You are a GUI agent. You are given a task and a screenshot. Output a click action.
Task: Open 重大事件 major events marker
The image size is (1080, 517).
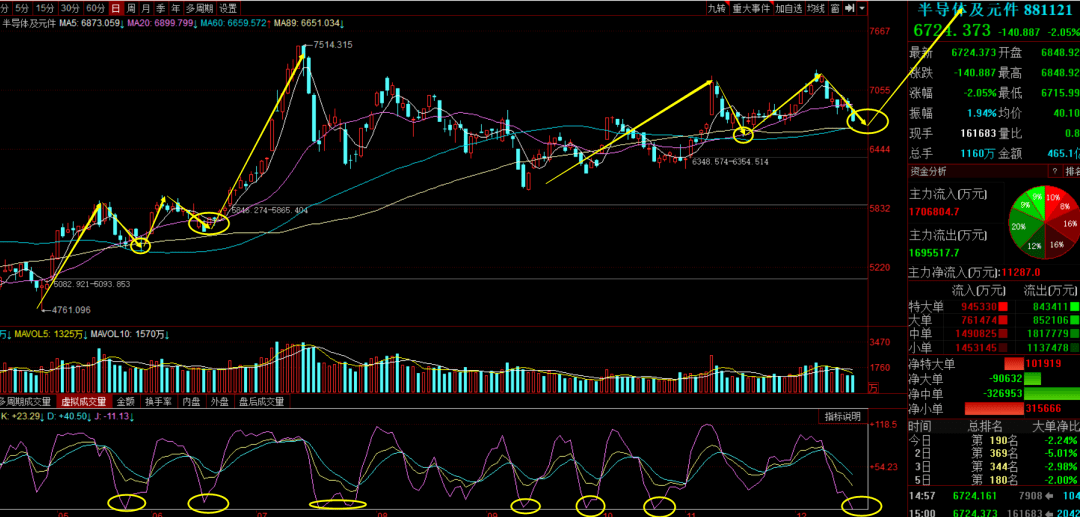(x=751, y=8)
